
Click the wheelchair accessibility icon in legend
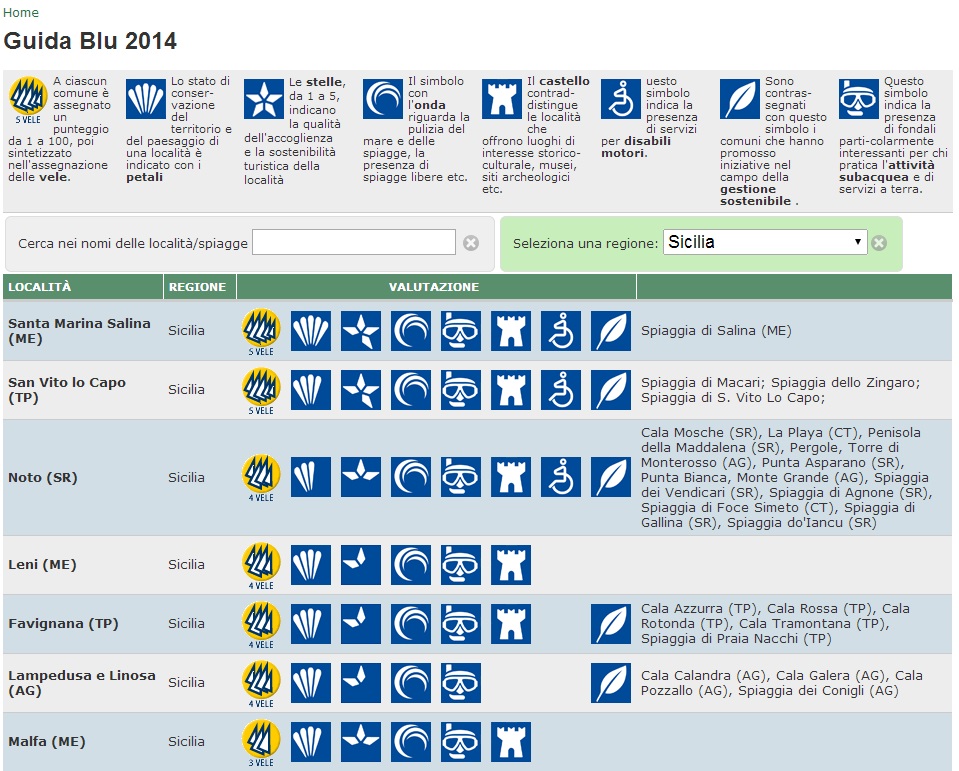pyautogui.click(x=620, y=99)
